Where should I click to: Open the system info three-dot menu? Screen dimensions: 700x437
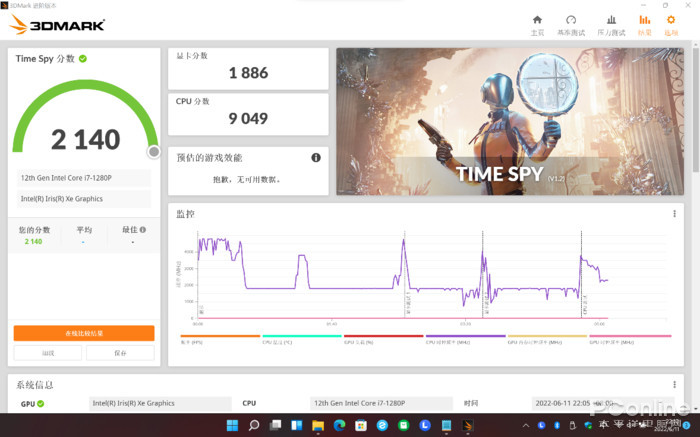[674, 384]
